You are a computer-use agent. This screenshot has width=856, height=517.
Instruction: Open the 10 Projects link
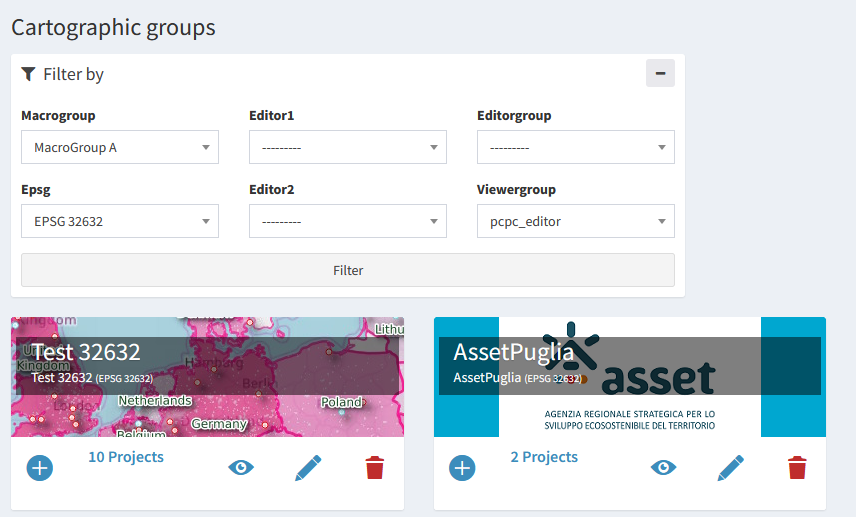tap(126, 457)
